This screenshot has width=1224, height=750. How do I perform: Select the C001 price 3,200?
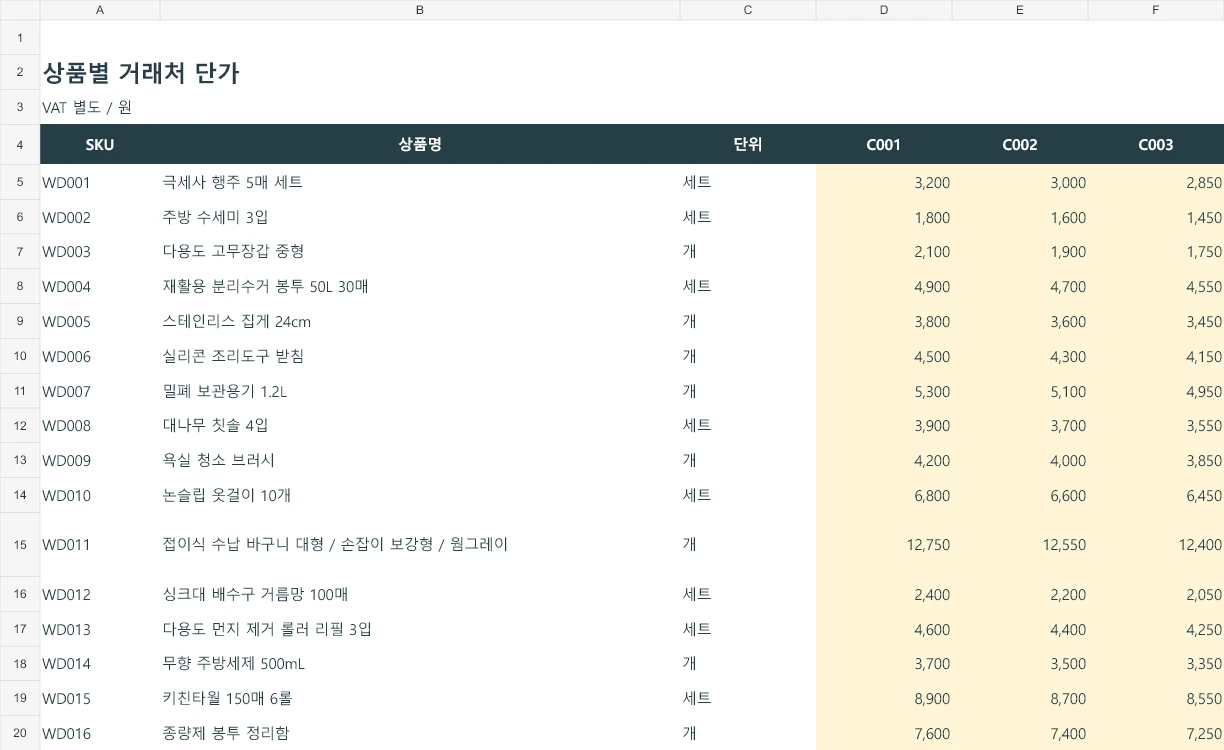pyautogui.click(x=884, y=182)
